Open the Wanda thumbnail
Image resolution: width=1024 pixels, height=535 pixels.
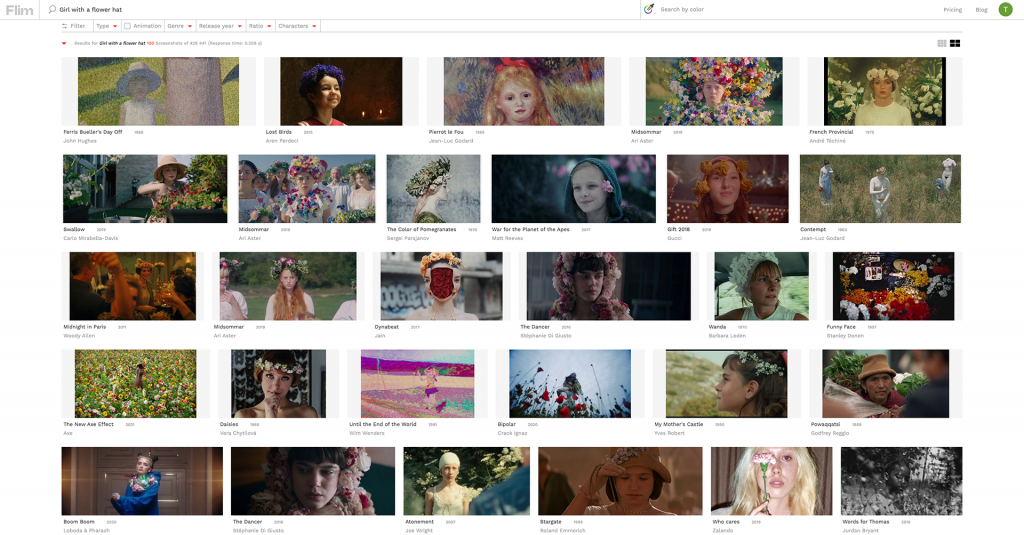pos(761,286)
